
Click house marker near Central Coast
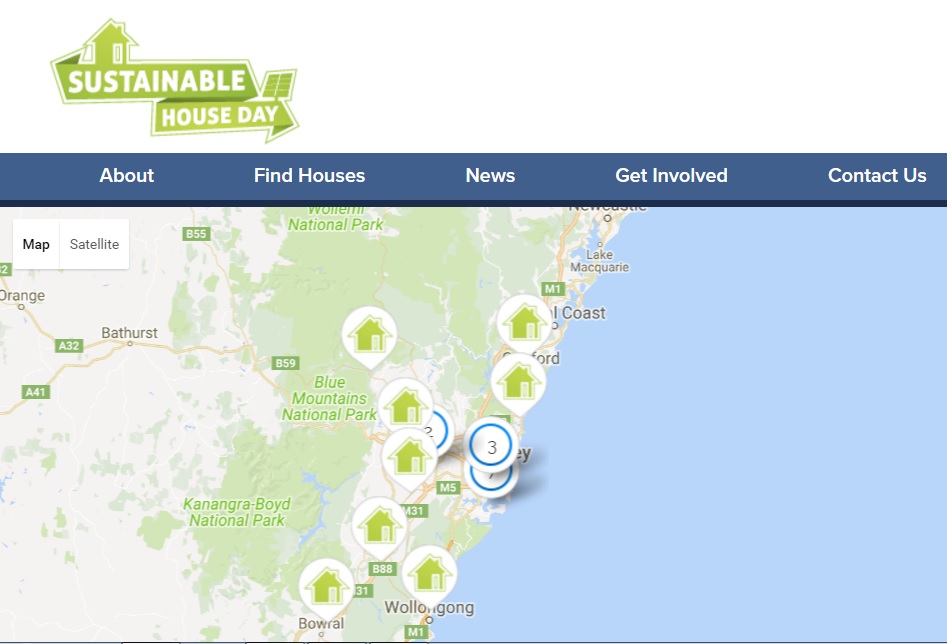[x=525, y=325]
